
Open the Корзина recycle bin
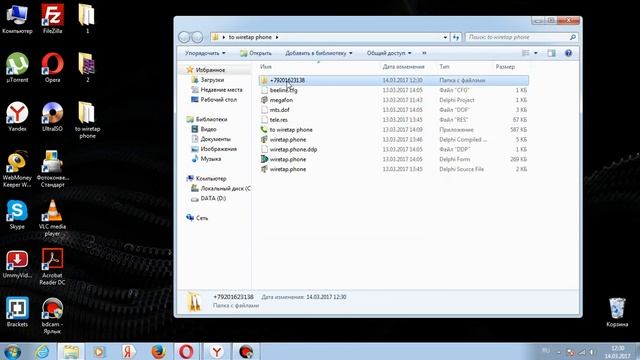[617, 312]
